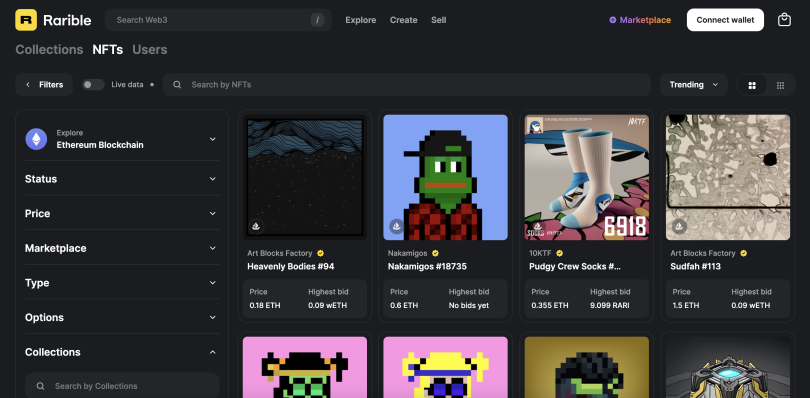This screenshot has height=398, width=810.
Task: Click the 0.6 ETH price value
Action: point(404,305)
